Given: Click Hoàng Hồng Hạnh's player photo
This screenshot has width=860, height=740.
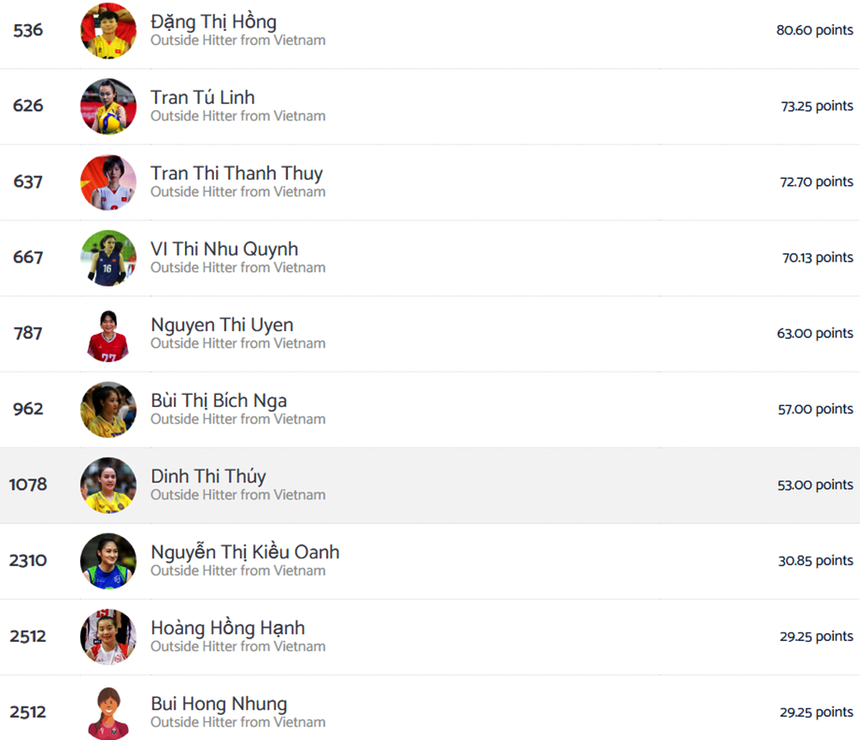Looking at the screenshot, I should coord(108,637).
